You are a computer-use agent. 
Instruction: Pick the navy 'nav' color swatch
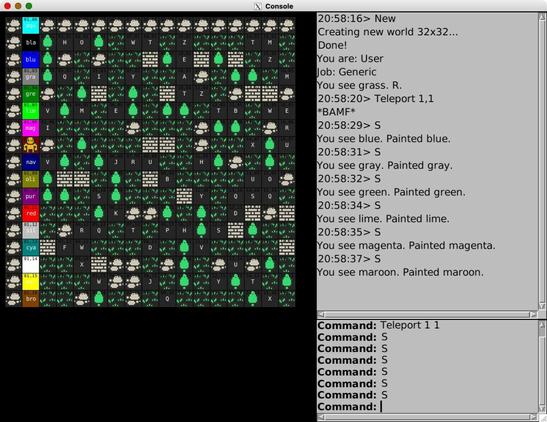(31, 162)
